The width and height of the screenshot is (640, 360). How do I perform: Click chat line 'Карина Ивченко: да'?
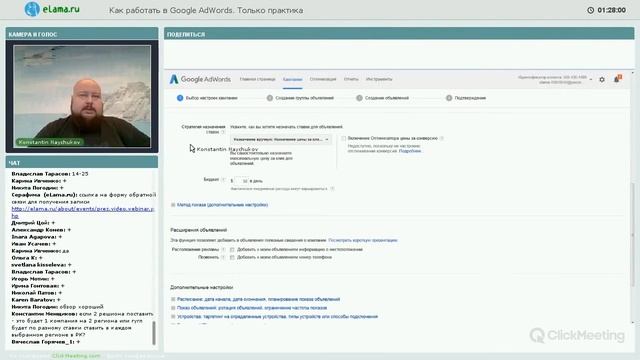40,251
